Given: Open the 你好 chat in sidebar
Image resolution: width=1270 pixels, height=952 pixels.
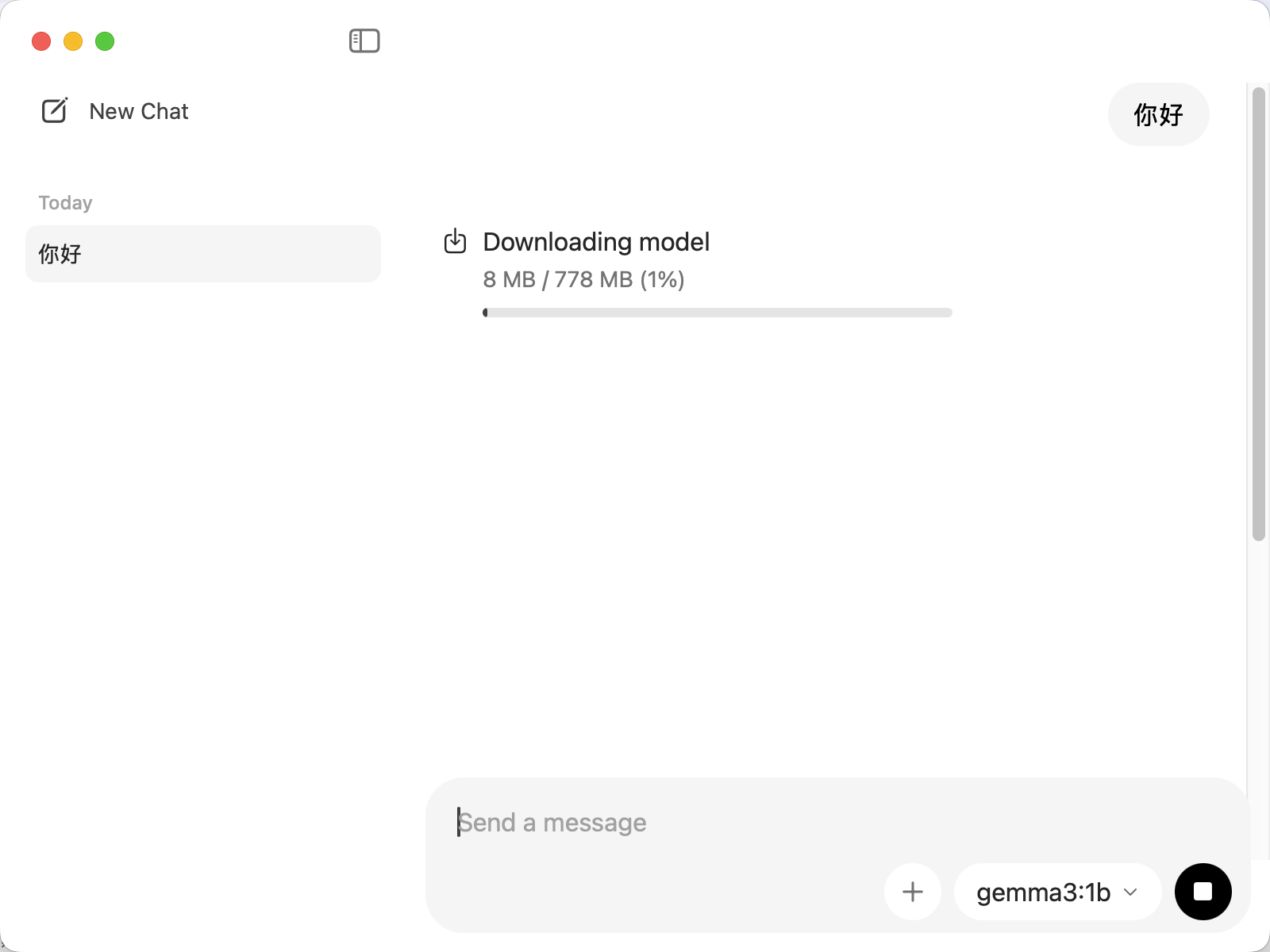Looking at the screenshot, I should (202, 254).
